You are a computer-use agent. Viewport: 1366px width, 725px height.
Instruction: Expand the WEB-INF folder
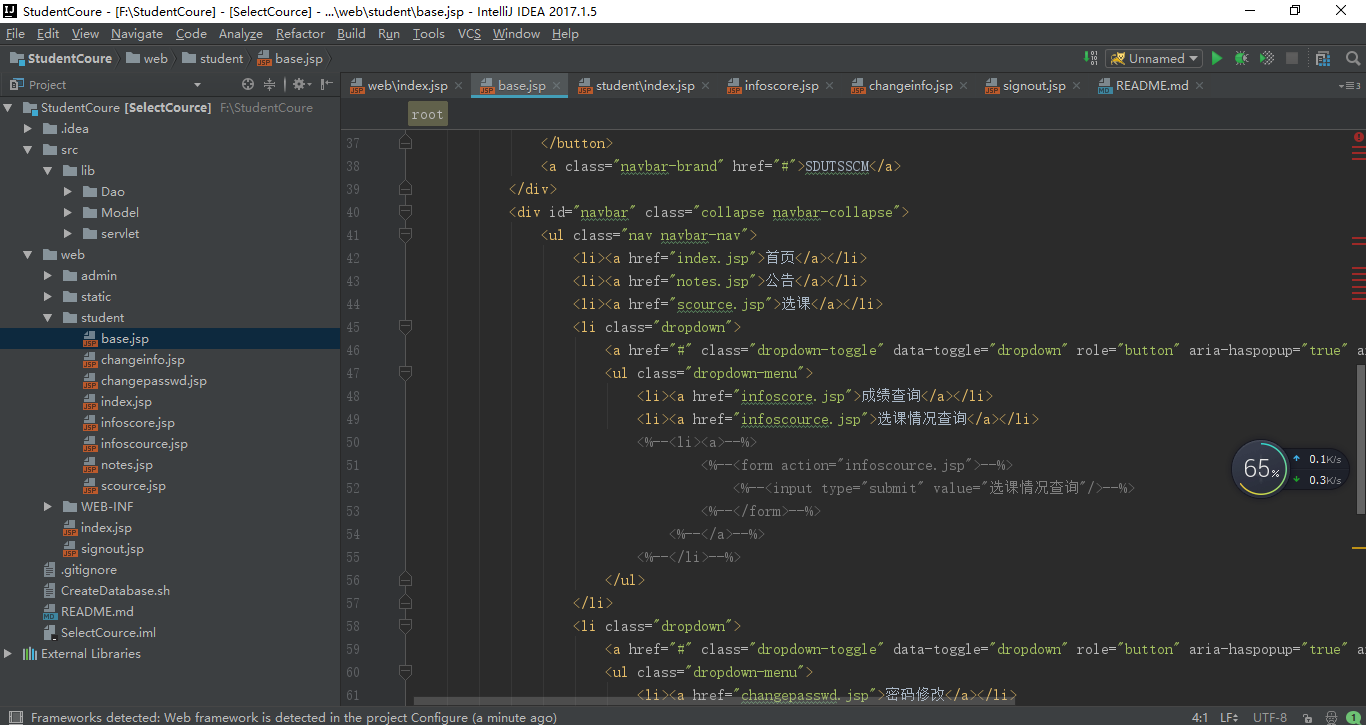48,506
